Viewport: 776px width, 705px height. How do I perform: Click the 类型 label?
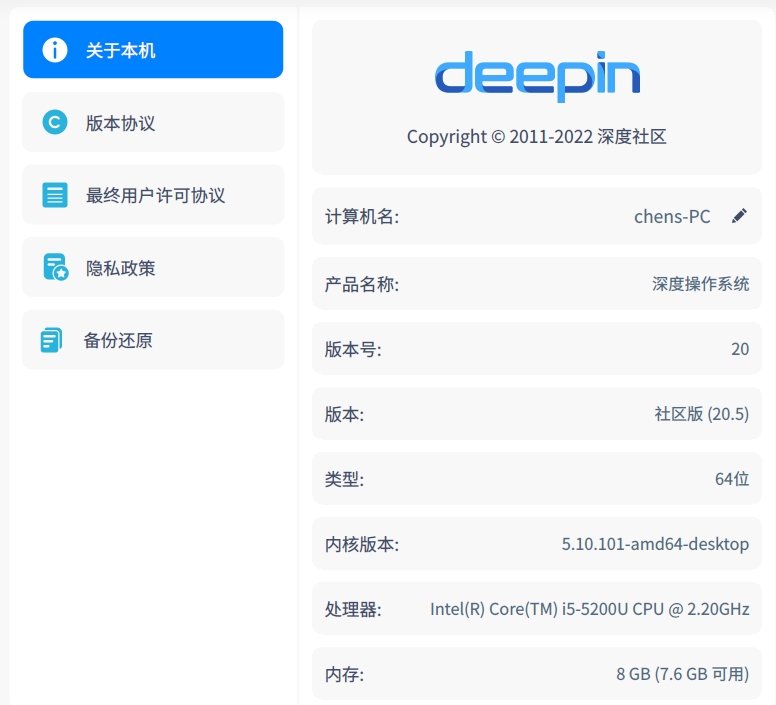(344, 479)
